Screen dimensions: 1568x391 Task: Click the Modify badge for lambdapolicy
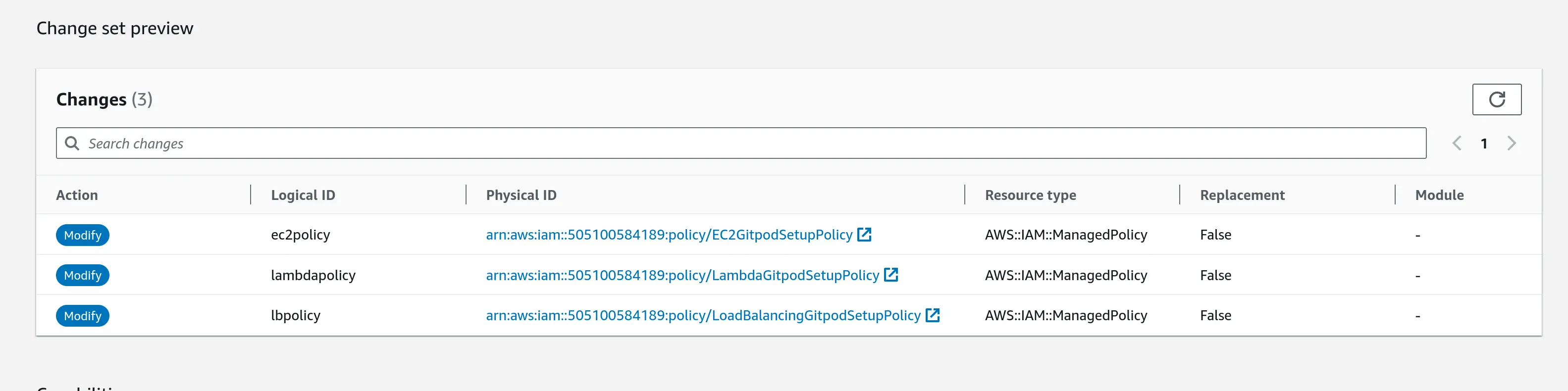pyautogui.click(x=83, y=276)
